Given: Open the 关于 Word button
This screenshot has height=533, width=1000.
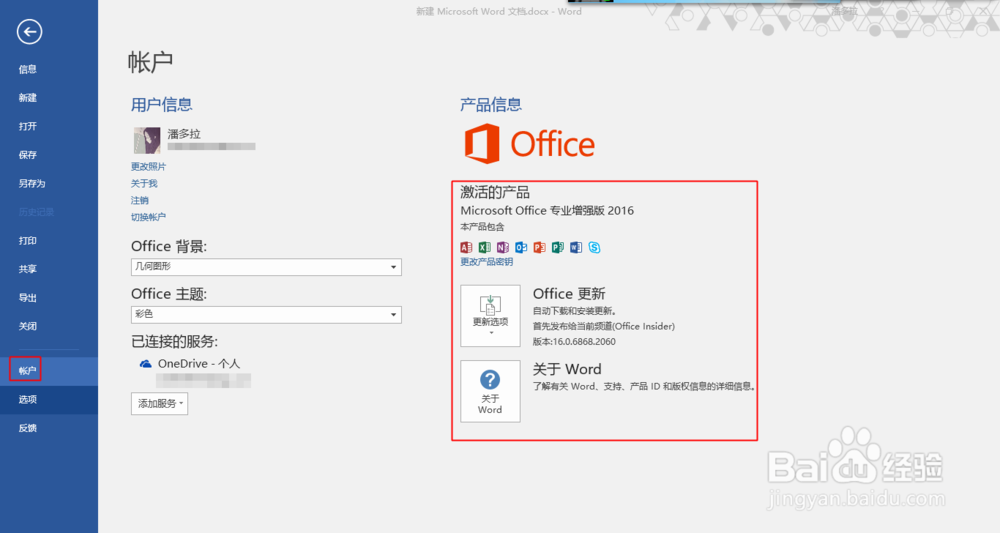Looking at the screenshot, I should [490, 391].
